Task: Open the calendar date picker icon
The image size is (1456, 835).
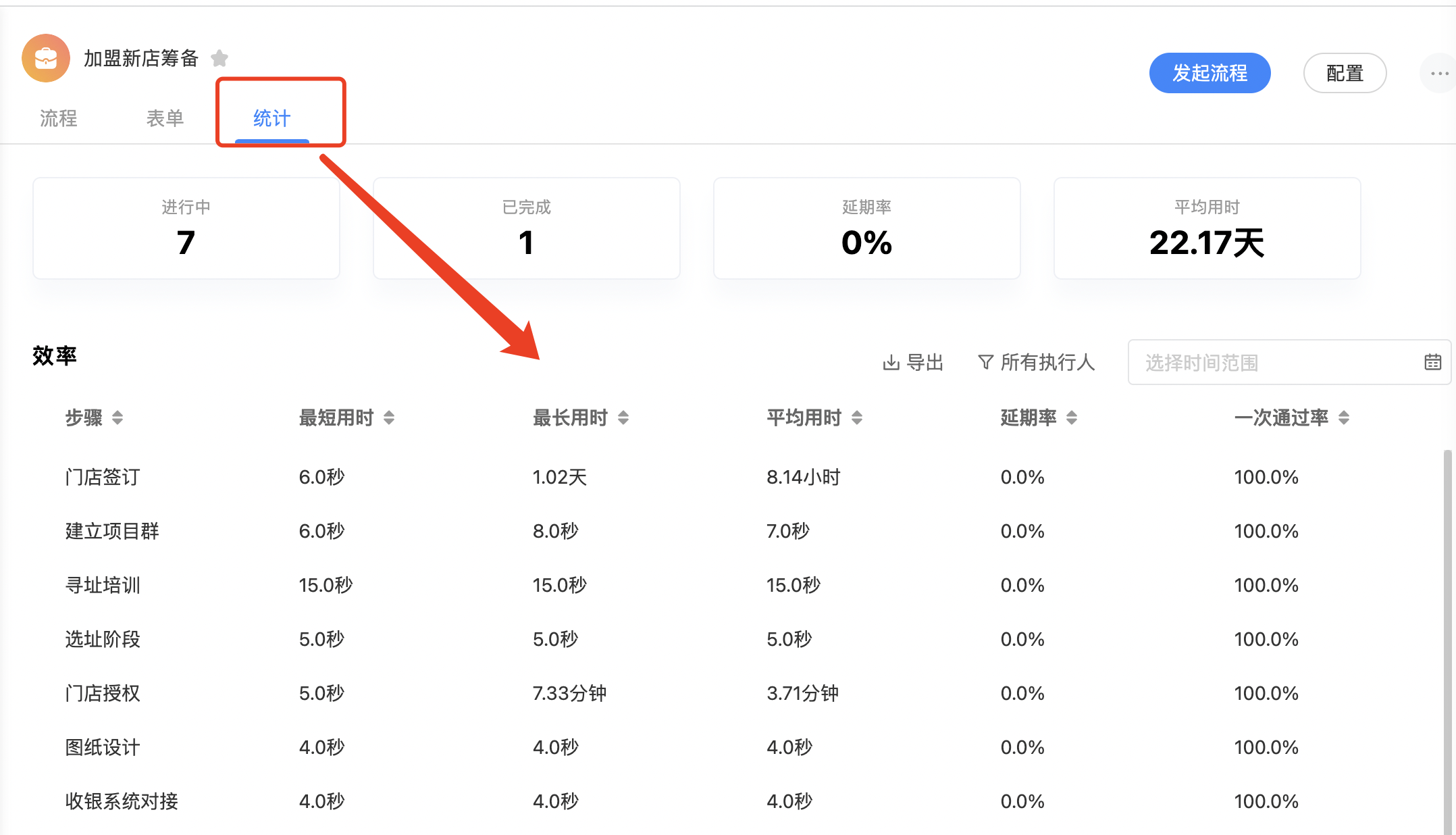Action: pyautogui.click(x=1432, y=362)
